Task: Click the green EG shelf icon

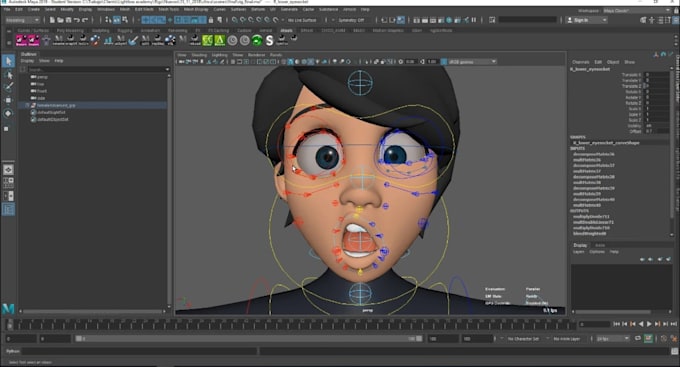Action: pos(208,40)
